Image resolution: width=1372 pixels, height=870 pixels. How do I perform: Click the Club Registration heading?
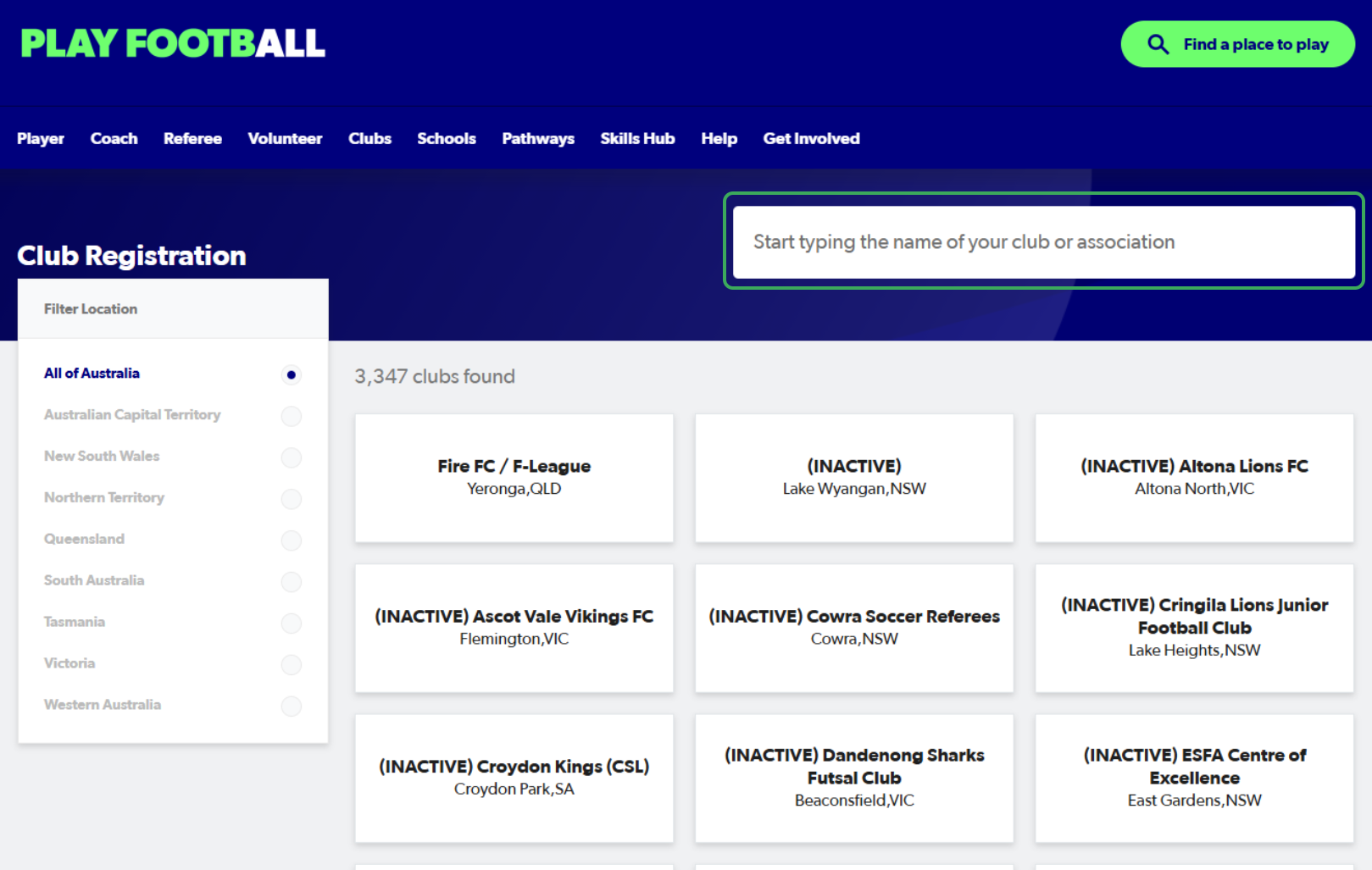[131, 256]
